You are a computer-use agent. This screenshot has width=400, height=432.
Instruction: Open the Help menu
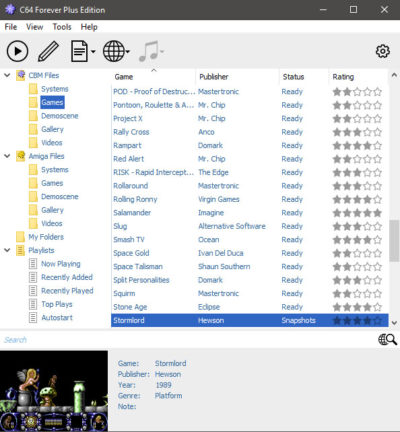tap(89, 27)
